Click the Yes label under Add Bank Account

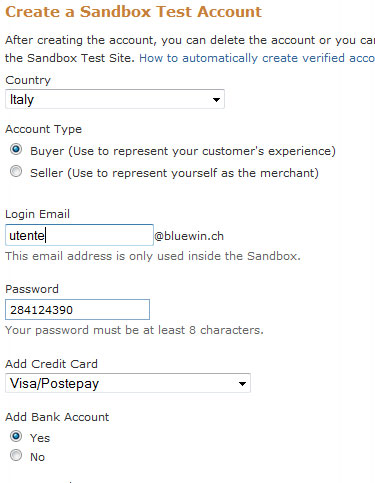[x=40, y=438]
